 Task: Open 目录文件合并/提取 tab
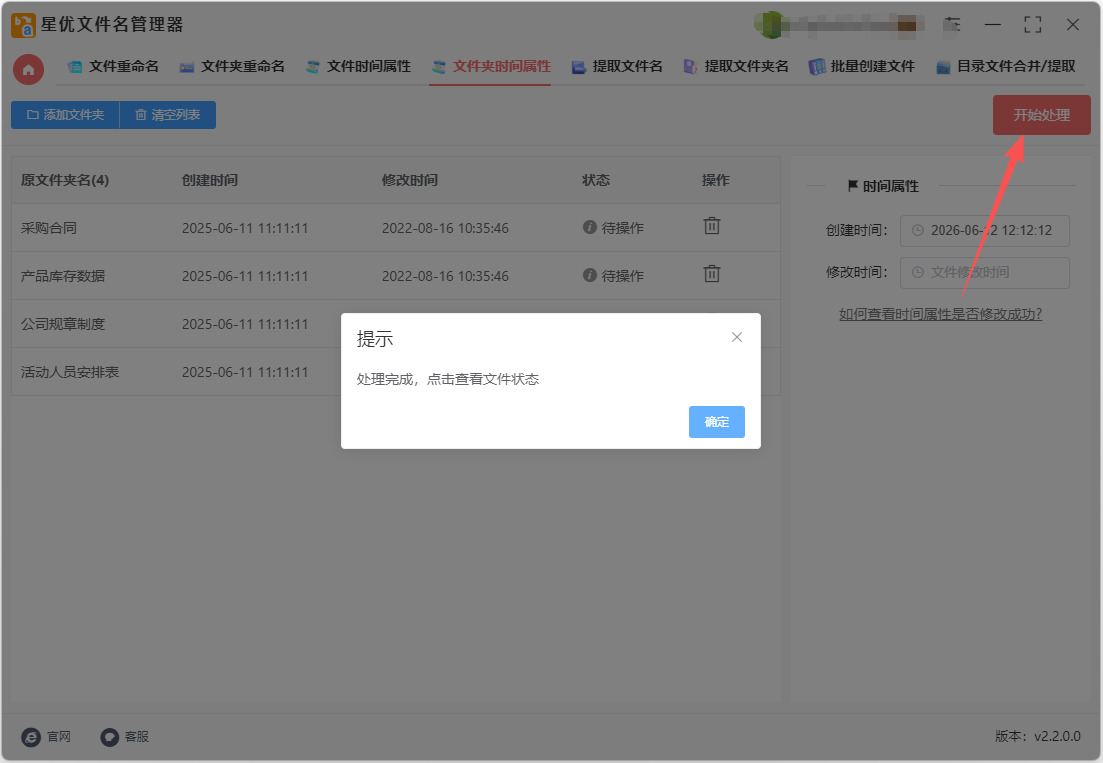[x=1005, y=66]
